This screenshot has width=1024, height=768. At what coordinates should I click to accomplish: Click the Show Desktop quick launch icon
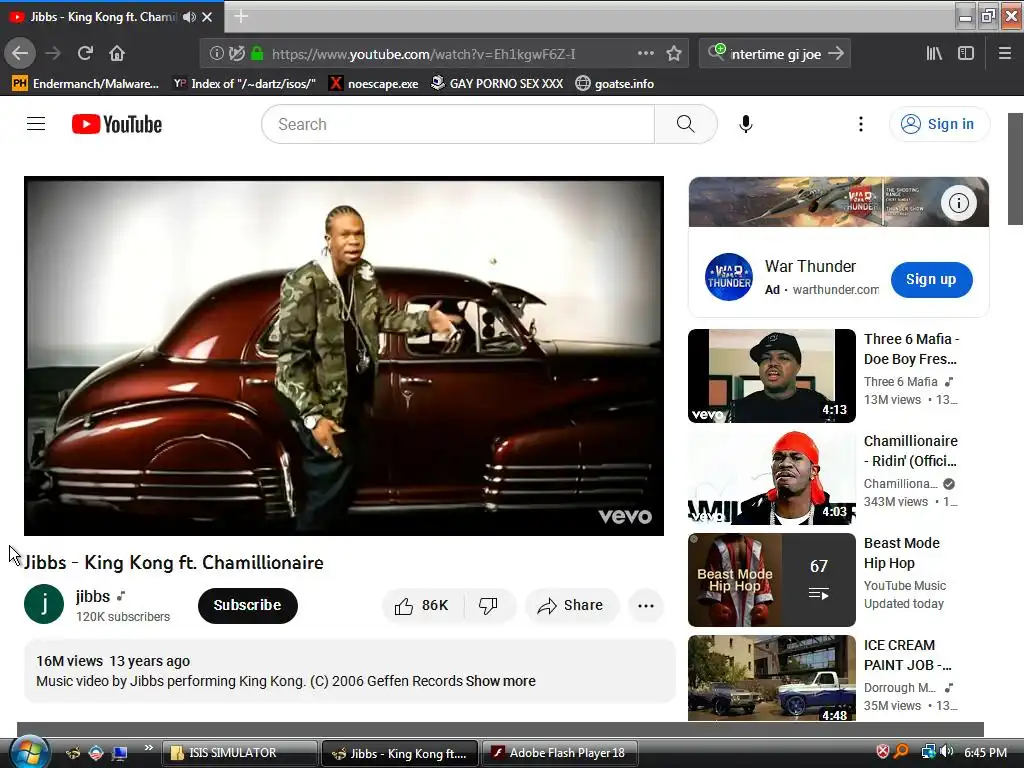pyautogui.click(x=120, y=753)
